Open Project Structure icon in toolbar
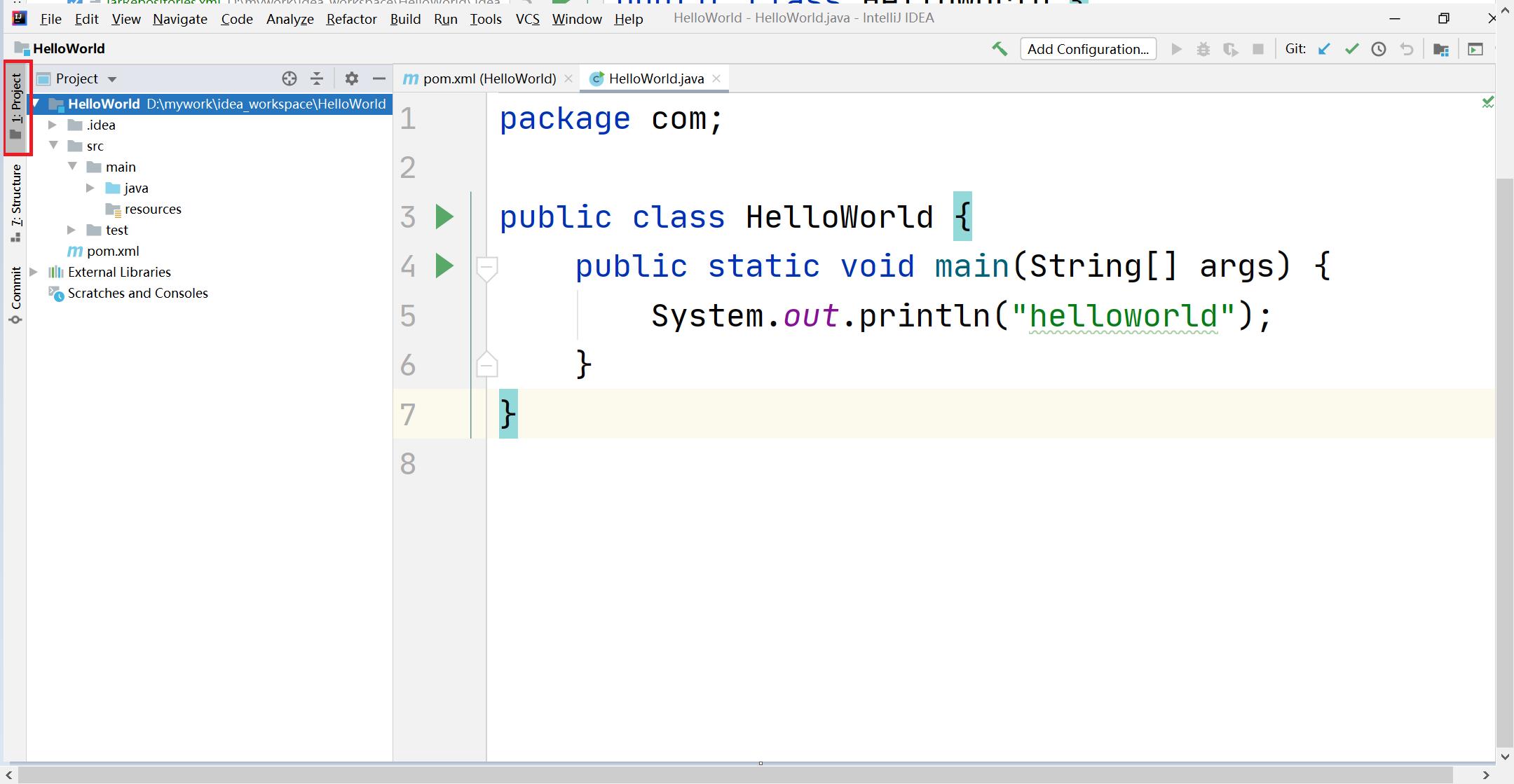This screenshot has height=784, width=1514. (1441, 49)
